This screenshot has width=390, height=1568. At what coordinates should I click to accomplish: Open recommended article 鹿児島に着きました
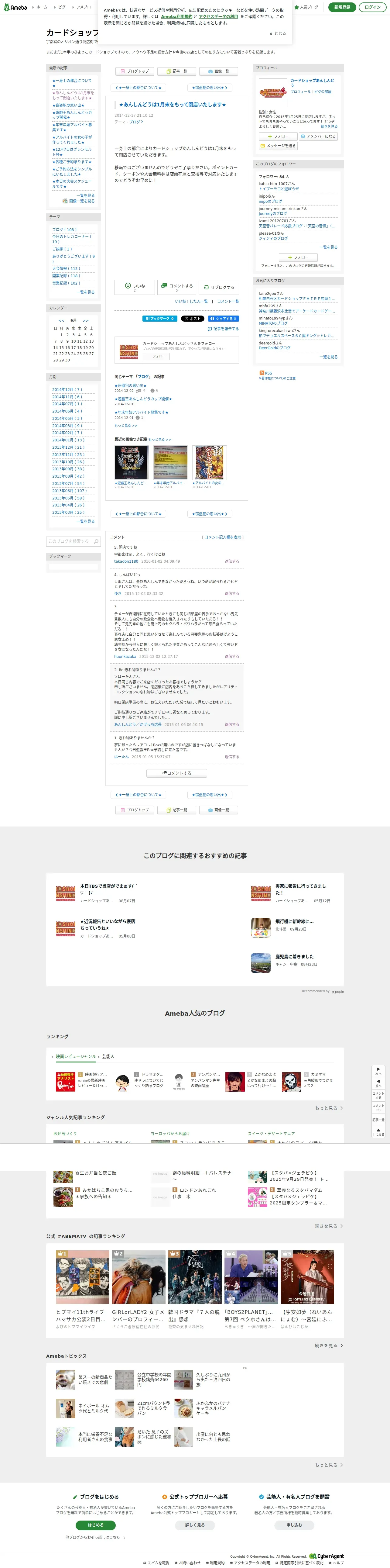coord(295,957)
